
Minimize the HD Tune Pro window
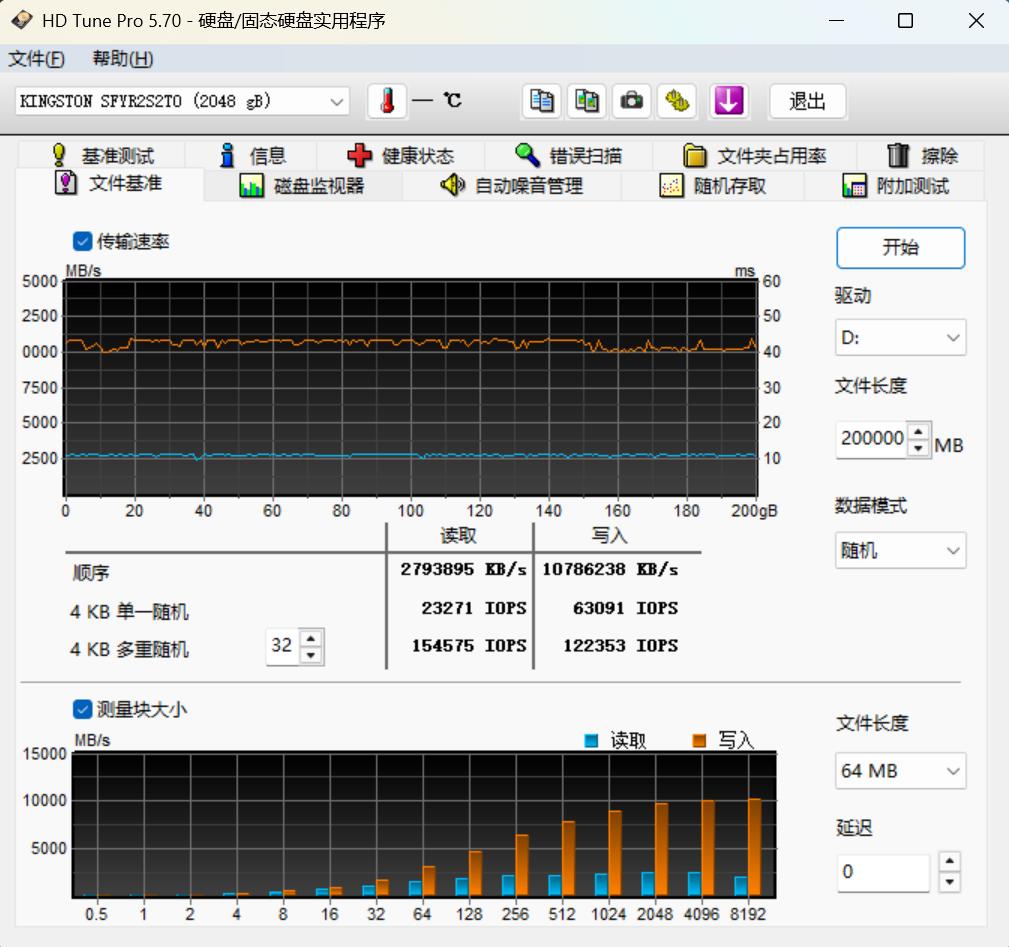point(836,21)
